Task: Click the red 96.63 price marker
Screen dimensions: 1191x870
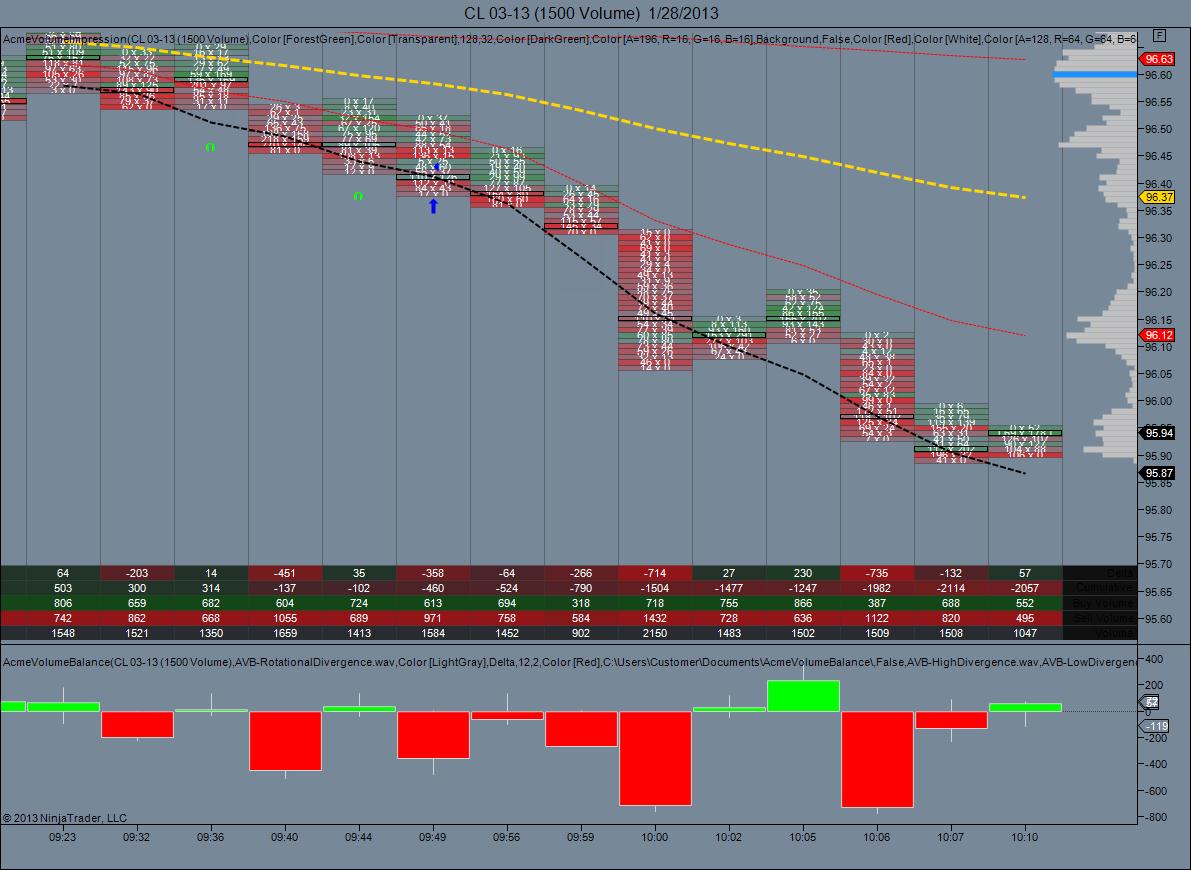Action: [1158, 59]
